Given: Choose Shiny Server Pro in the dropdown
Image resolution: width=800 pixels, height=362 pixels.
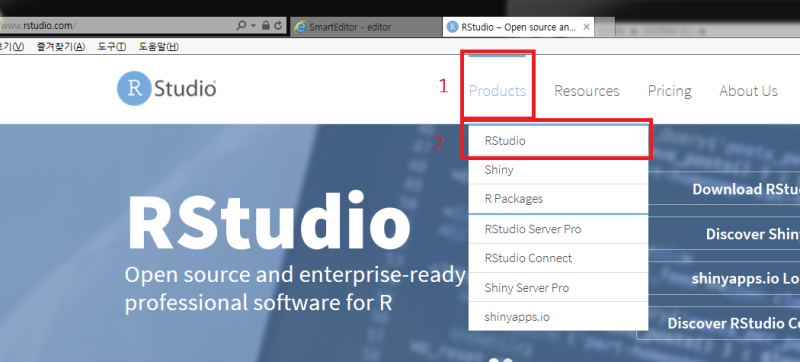Looking at the screenshot, I should [558, 288].
